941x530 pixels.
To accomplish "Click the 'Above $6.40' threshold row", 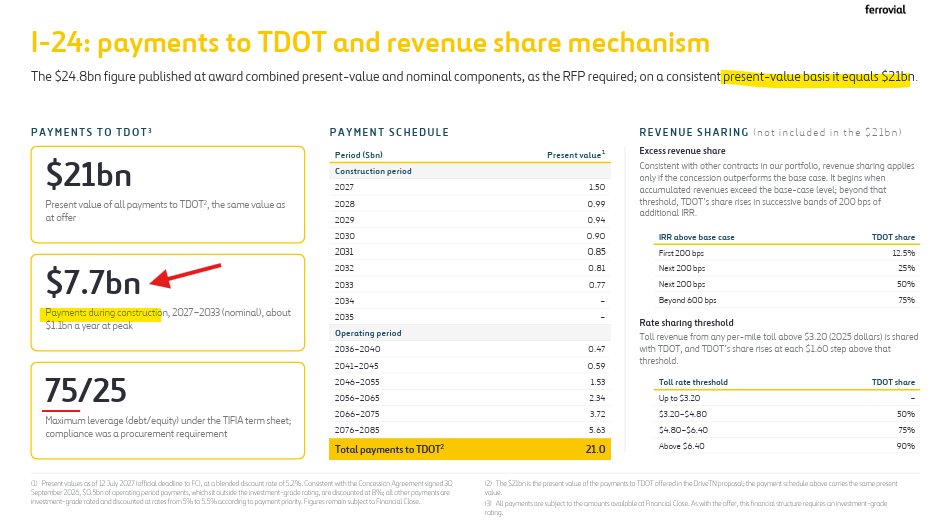I will tap(786, 446).
